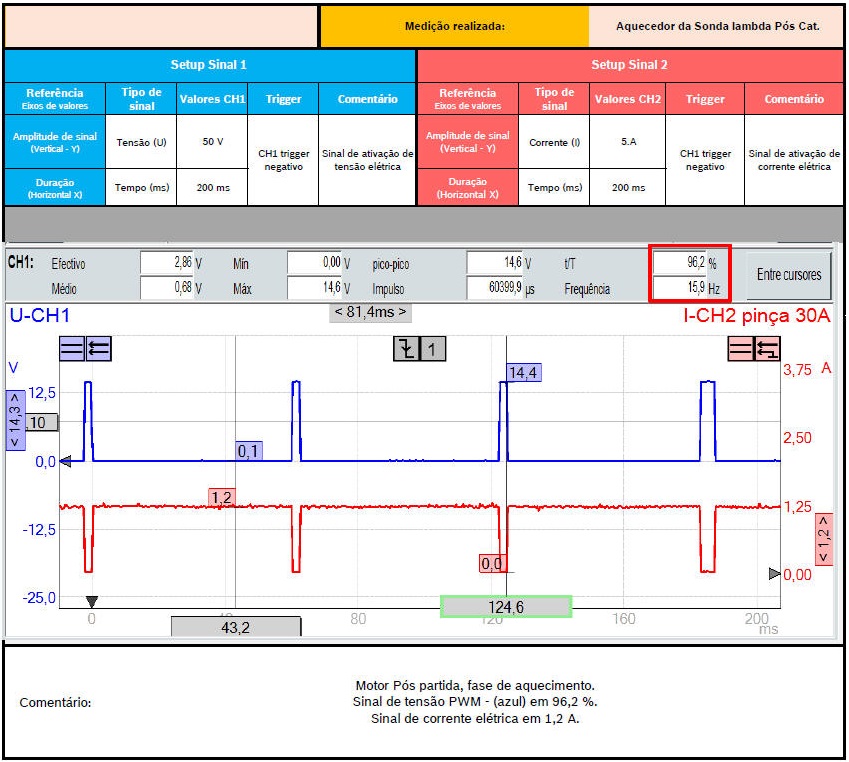The height and width of the screenshot is (762, 849).
Task: Click the blue 14,3 vertical amplitude cursor delta
Action: pos(15,421)
